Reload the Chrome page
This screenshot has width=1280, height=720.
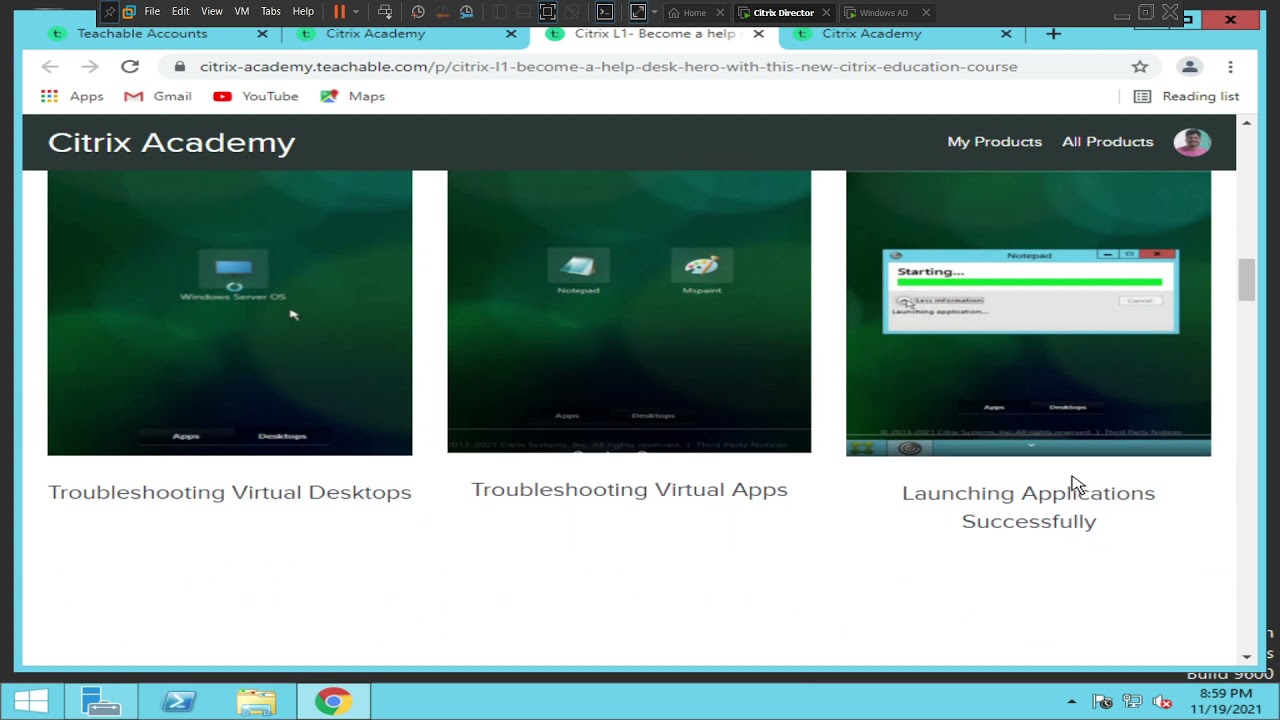(x=130, y=66)
